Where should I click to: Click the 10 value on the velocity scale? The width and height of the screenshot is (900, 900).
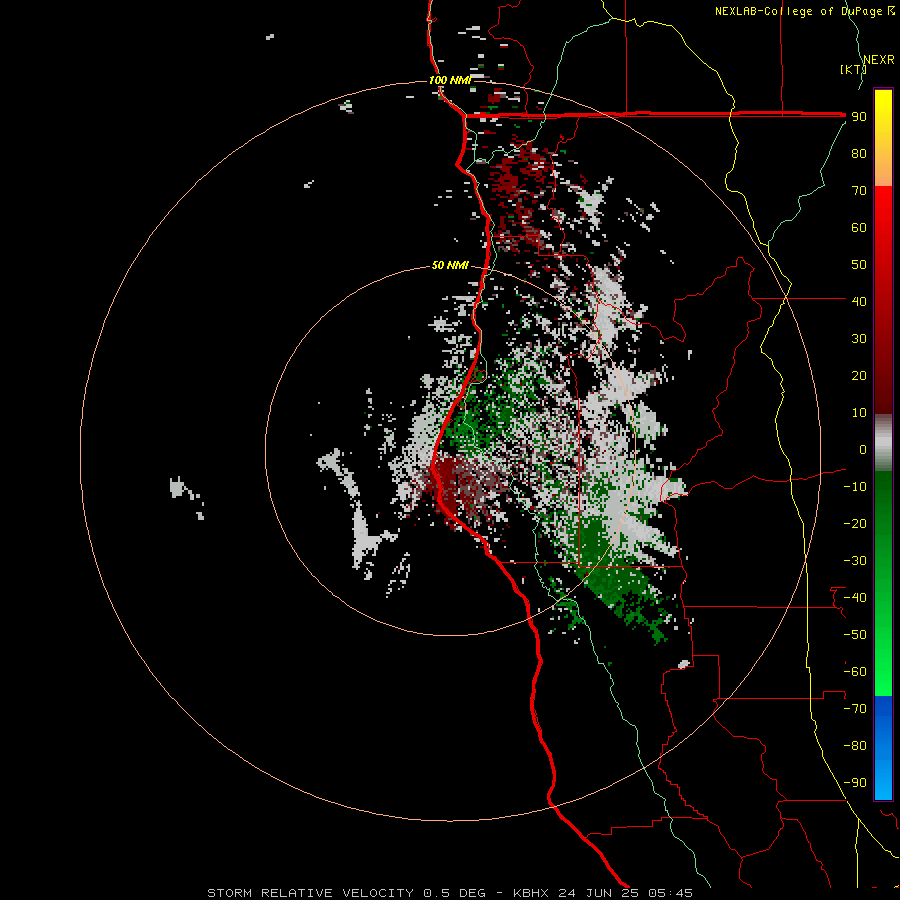click(x=859, y=413)
